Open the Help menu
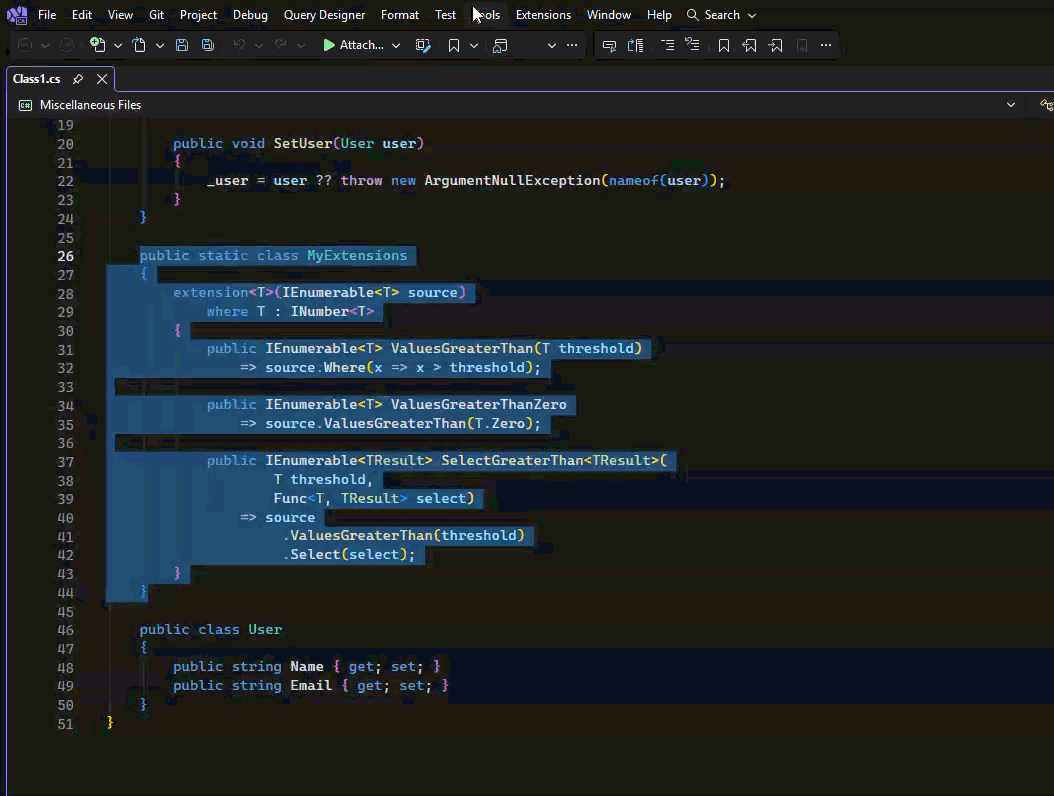The image size is (1054, 796). (x=659, y=15)
